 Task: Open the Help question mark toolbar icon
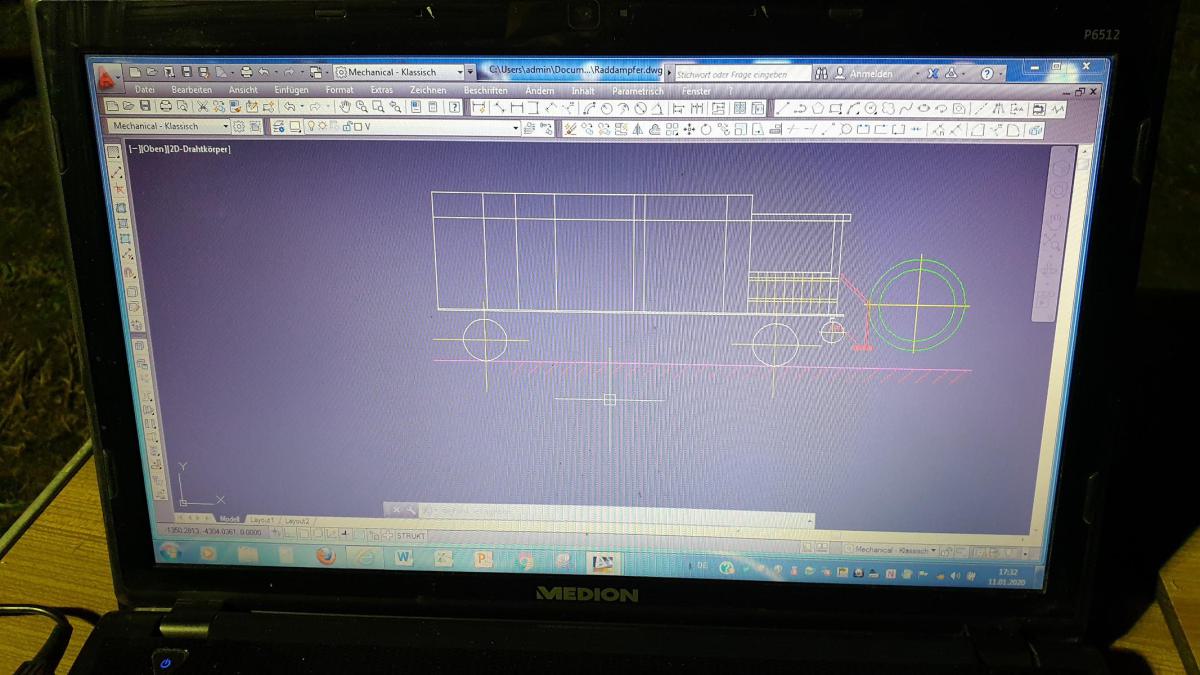(454, 107)
